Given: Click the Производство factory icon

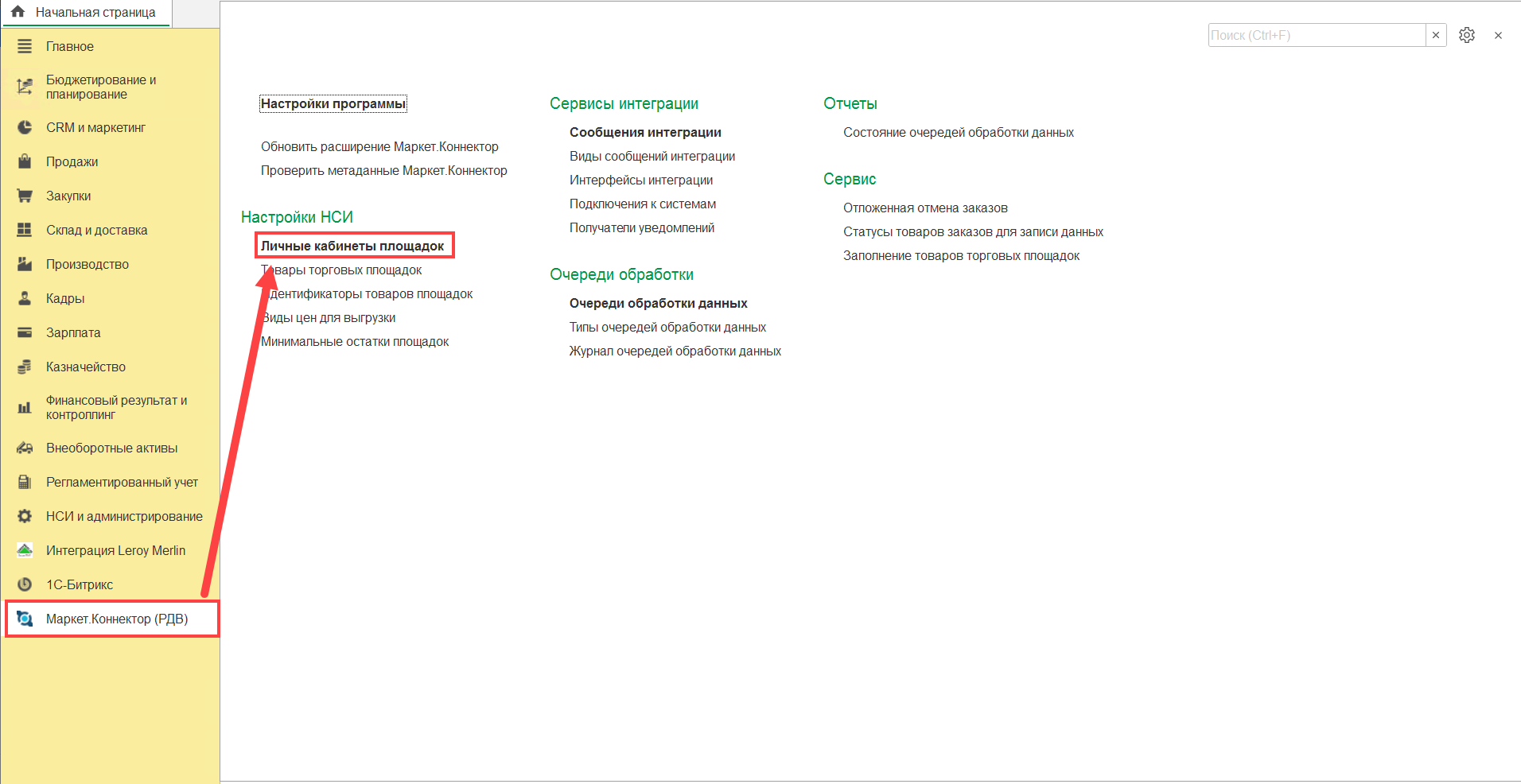Looking at the screenshot, I should (25, 264).
